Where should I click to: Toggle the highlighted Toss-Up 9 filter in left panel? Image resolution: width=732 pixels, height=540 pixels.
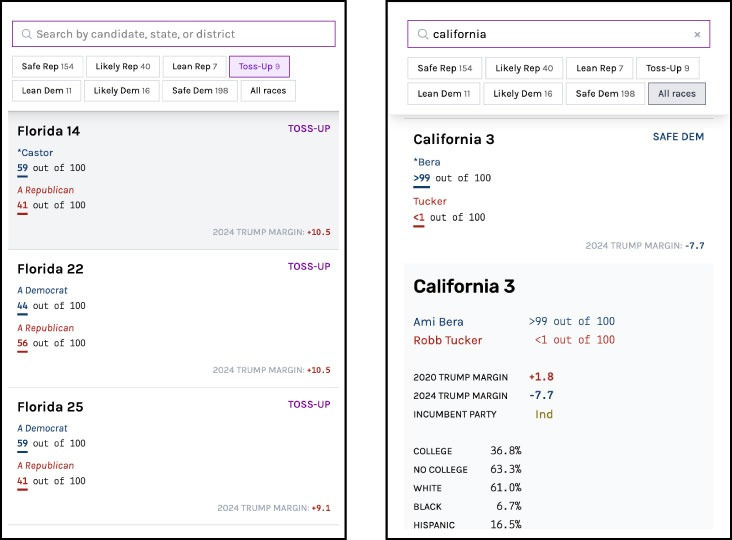(x=259, y=66)
